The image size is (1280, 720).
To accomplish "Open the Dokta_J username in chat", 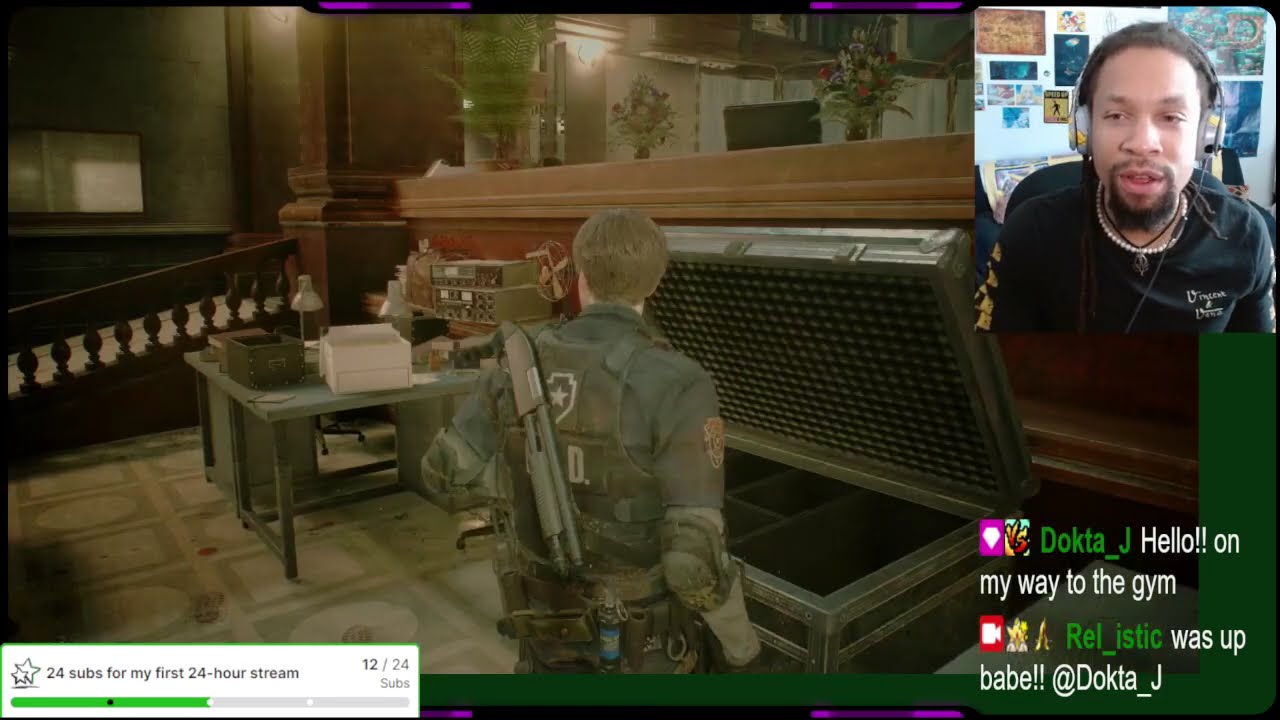I will [x=1085, y=541].
